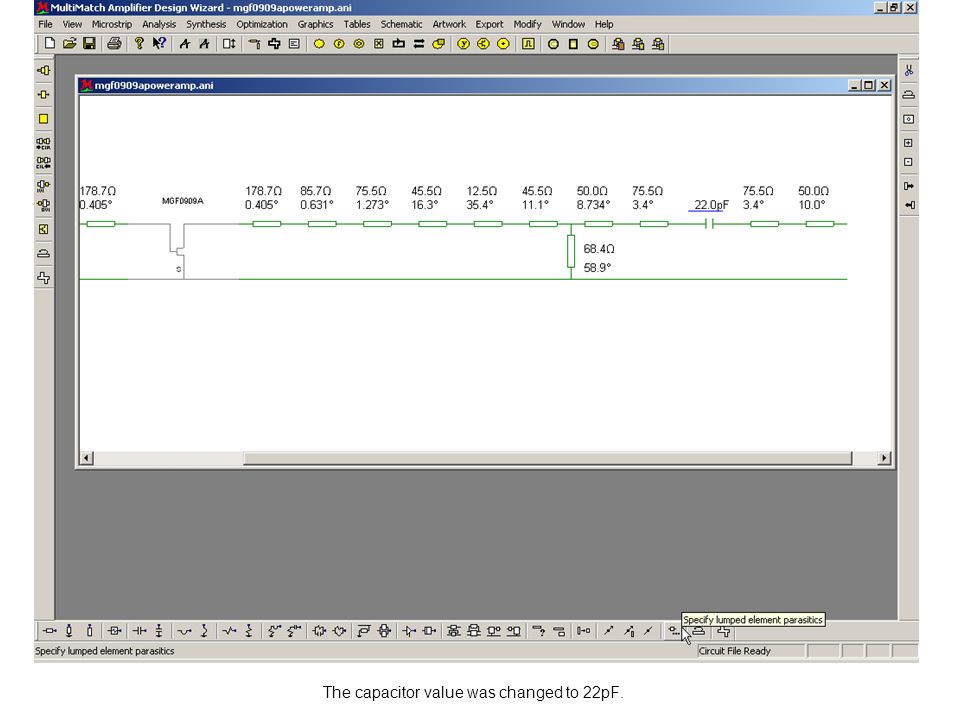The height and width of the screenshot is (720, 960).
Task: Click the 10.0° last line label
Action: pos(812,204)
